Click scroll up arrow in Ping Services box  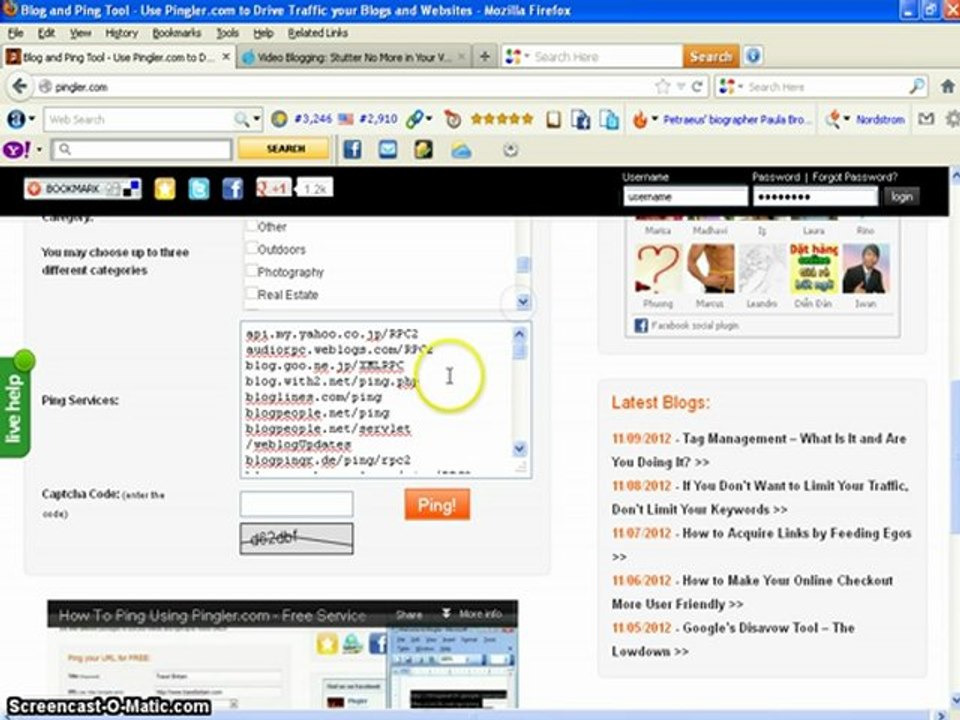point(519,334)
